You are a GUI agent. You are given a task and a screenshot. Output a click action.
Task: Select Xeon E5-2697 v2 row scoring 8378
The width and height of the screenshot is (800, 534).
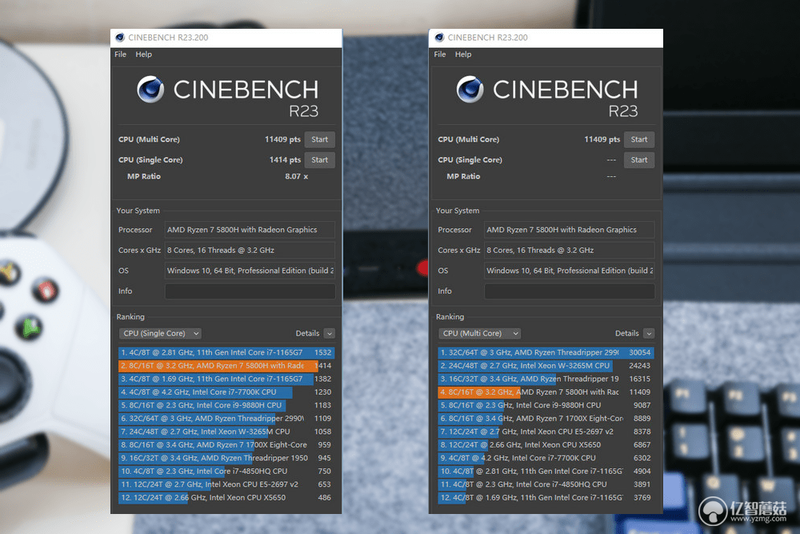point(545,431)
